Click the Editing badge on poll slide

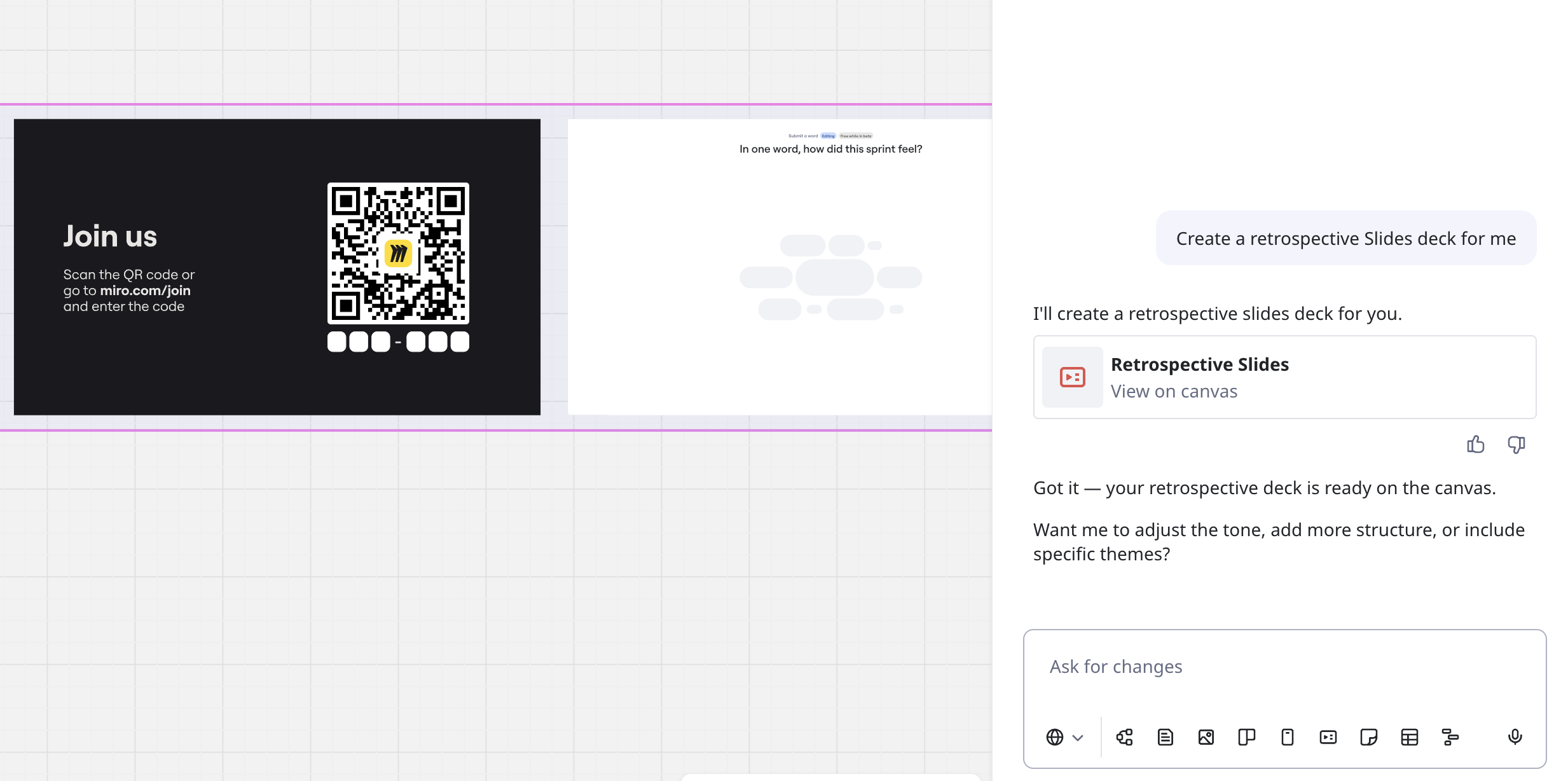(828, 136)
